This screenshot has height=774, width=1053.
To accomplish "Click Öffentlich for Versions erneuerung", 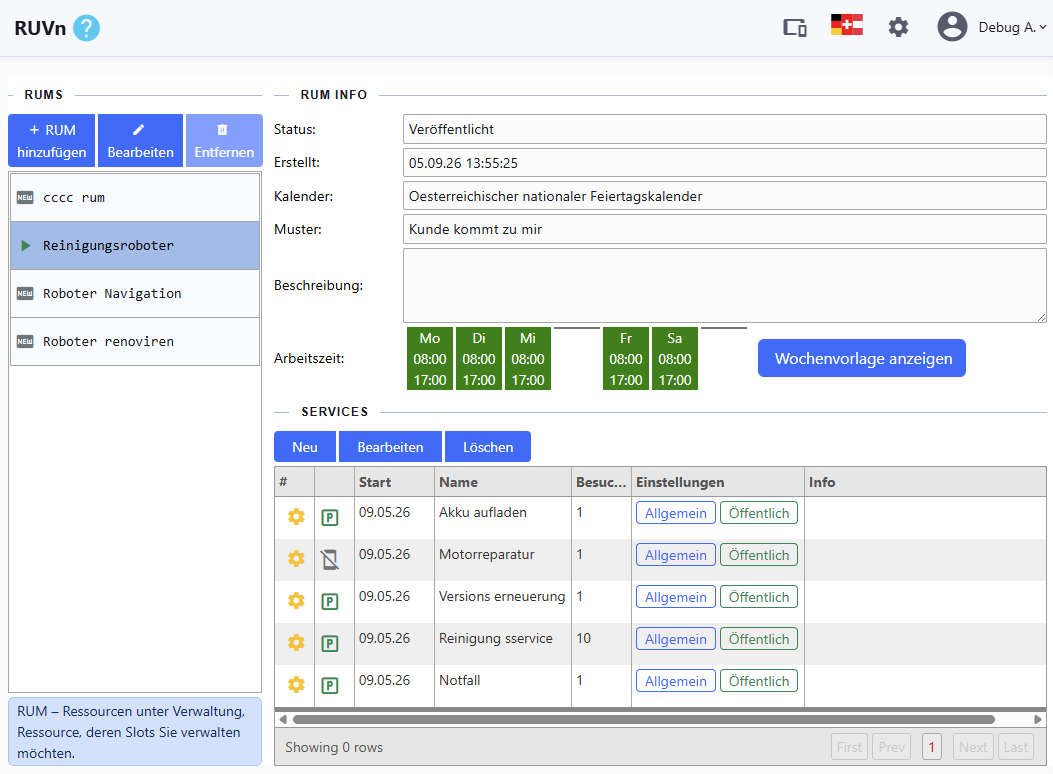I will click(x=759, y=597).
